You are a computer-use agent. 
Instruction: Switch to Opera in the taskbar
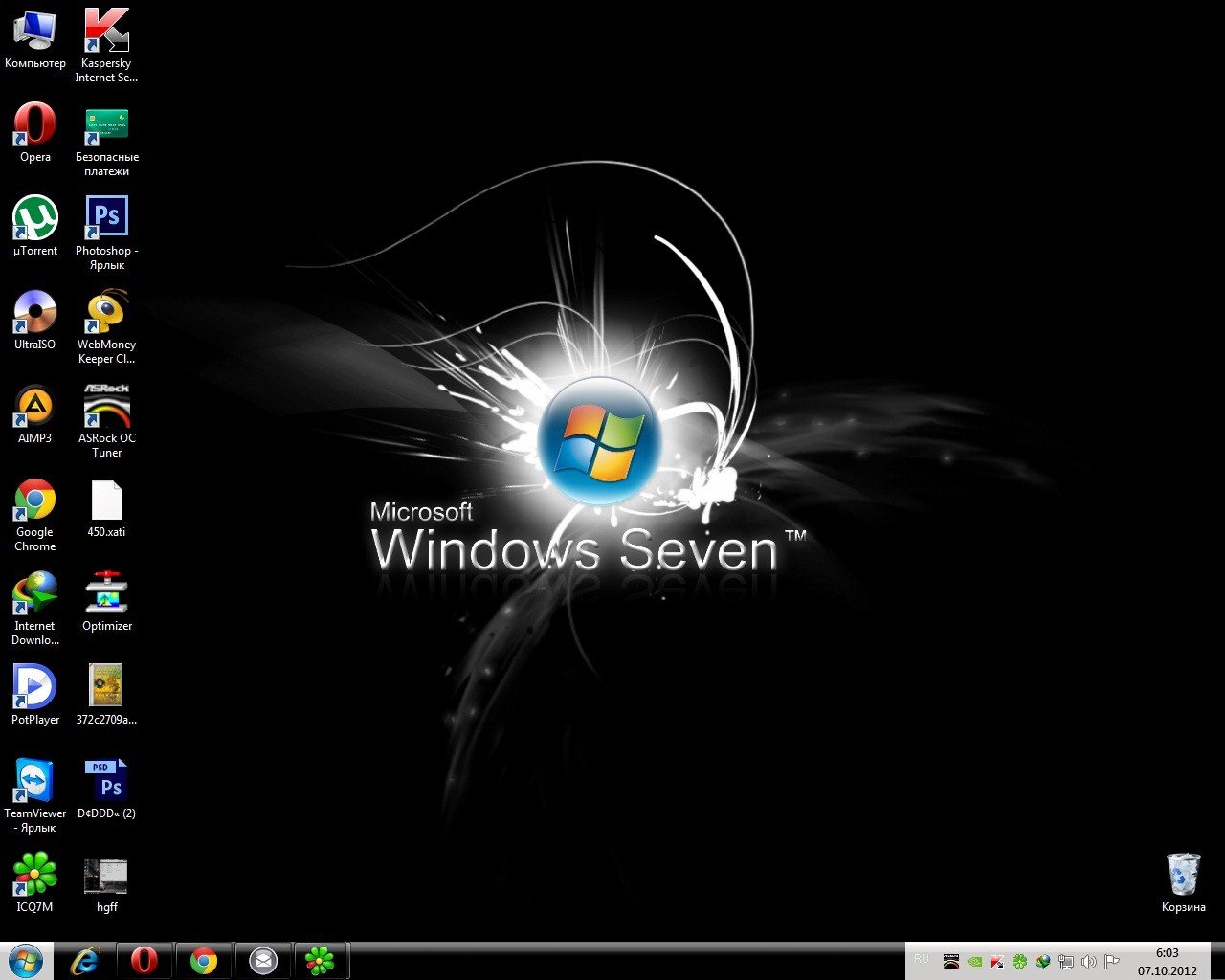pos(145,961)
